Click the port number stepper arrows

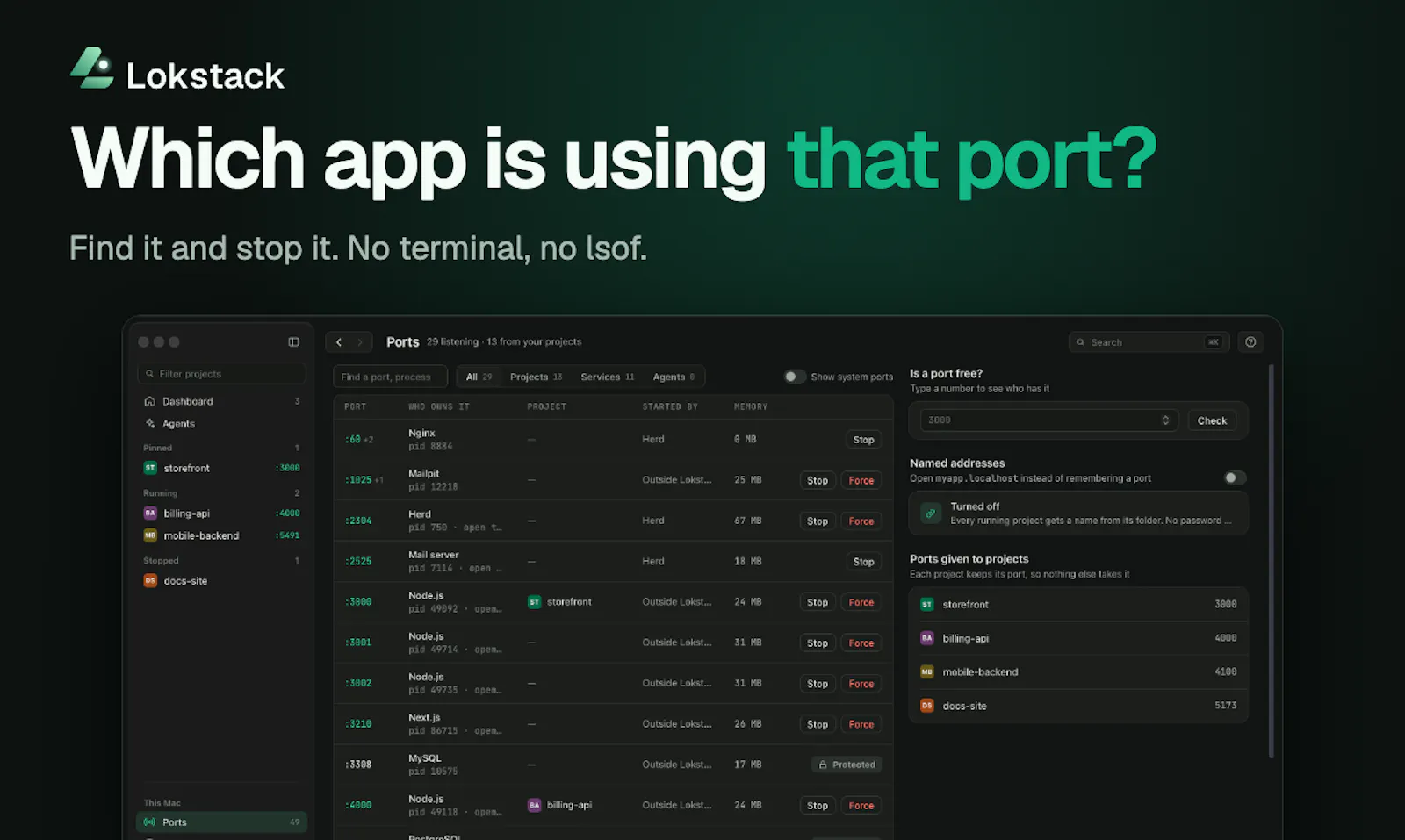point(1165,420)
